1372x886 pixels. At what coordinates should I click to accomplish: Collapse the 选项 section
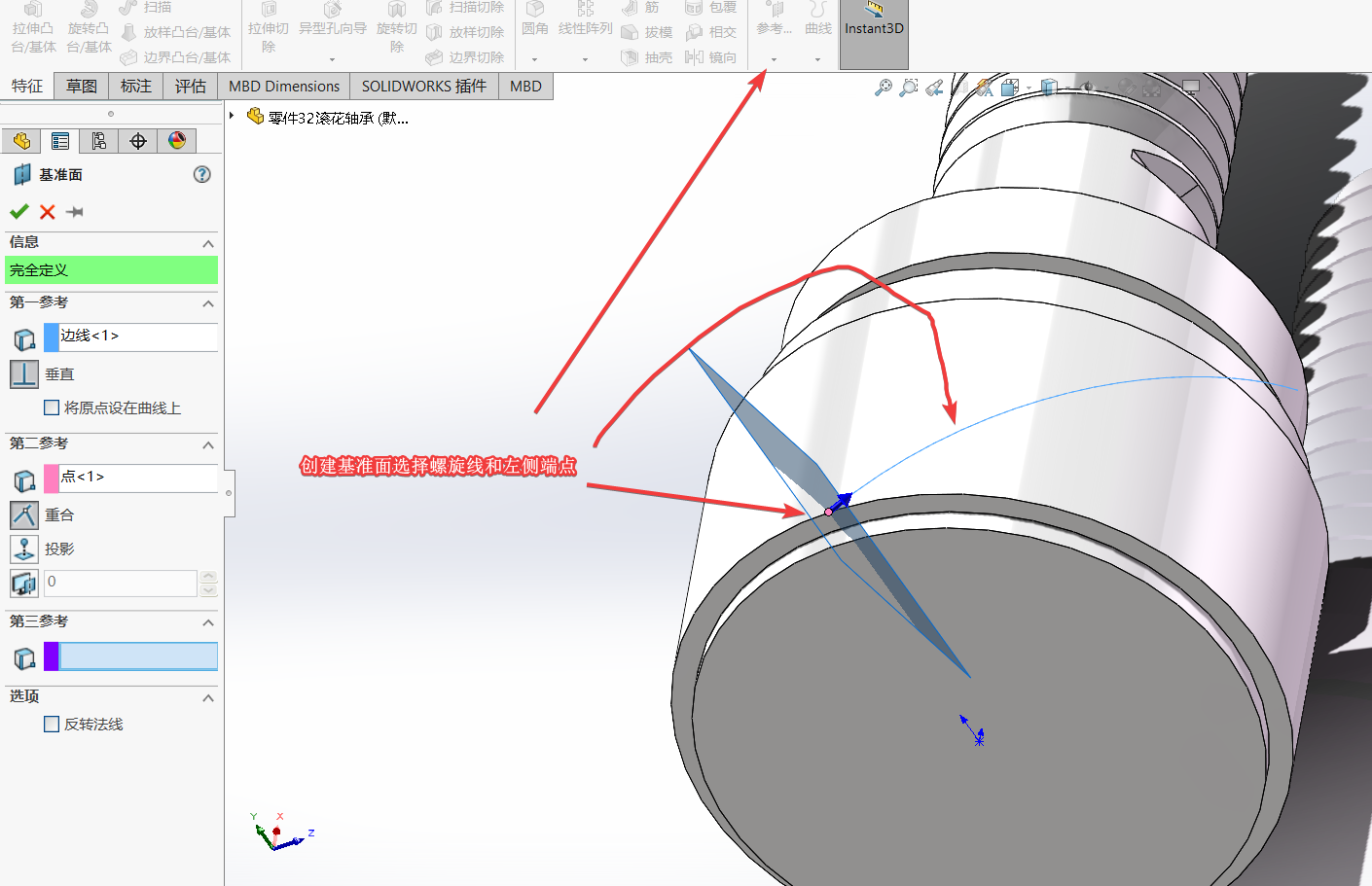[x=207, y=697]
